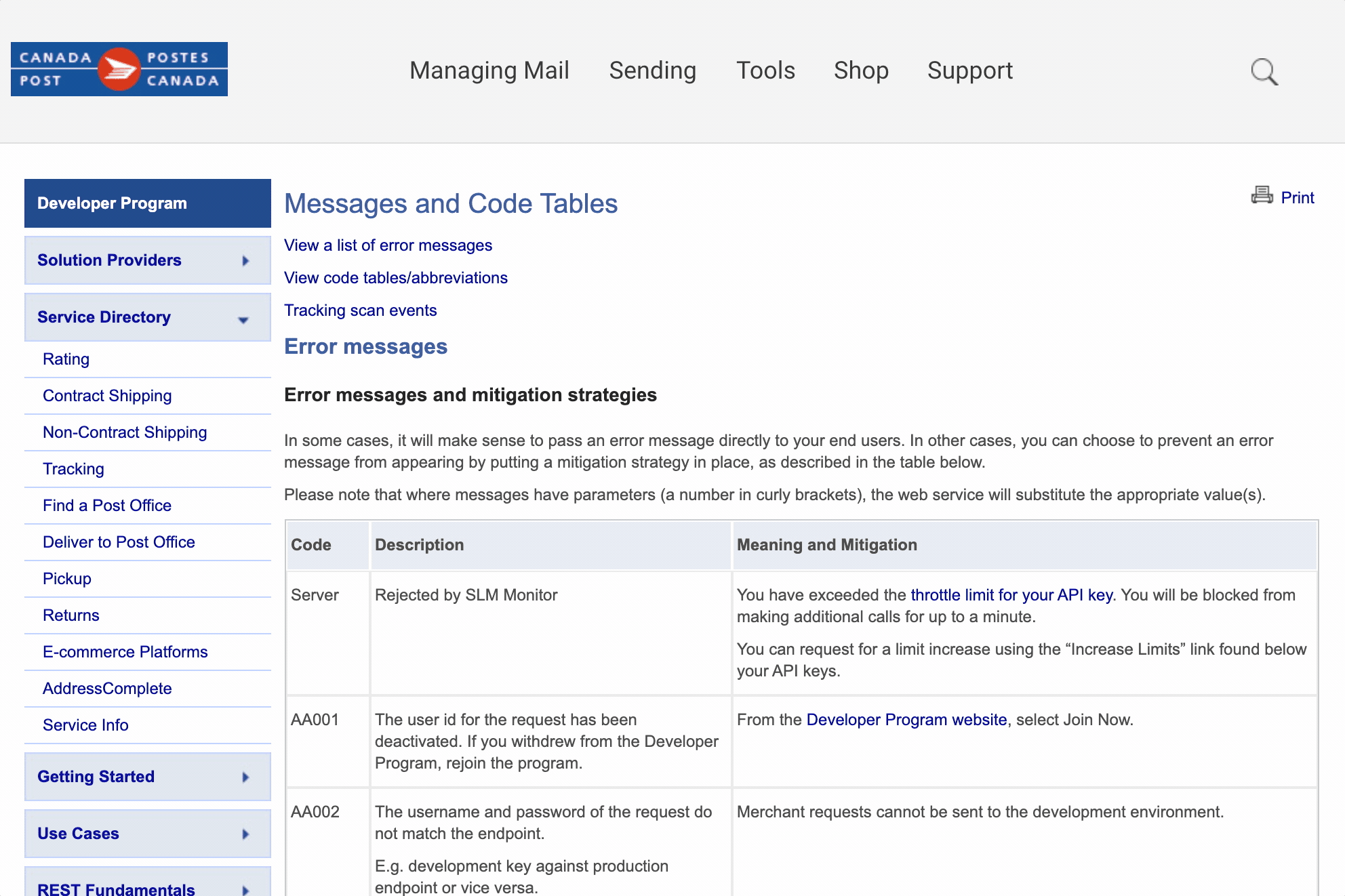Open the search magnifier icon
1345x896 pixels.
pos(1264,71)
